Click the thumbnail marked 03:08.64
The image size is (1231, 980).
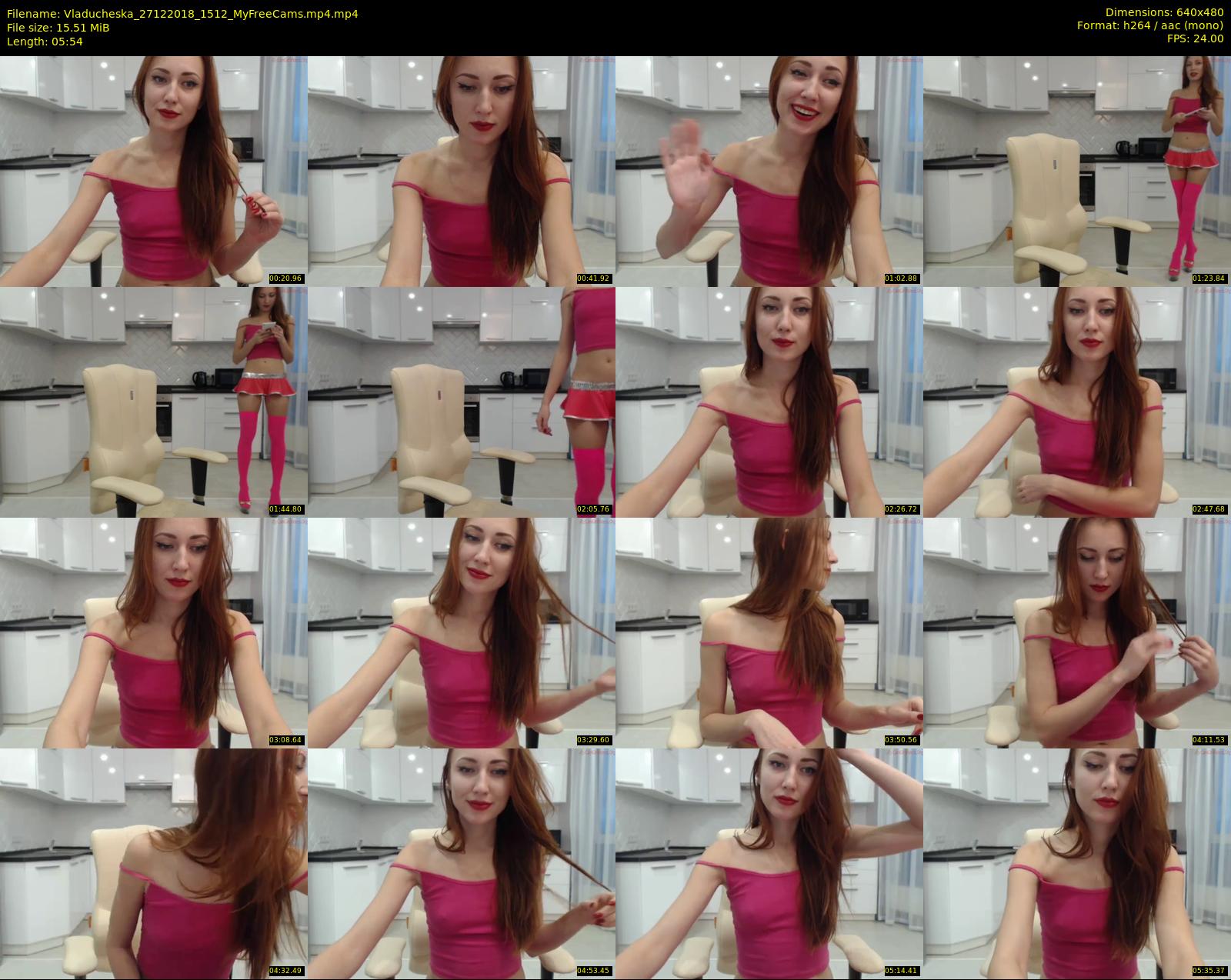(154, 632)
